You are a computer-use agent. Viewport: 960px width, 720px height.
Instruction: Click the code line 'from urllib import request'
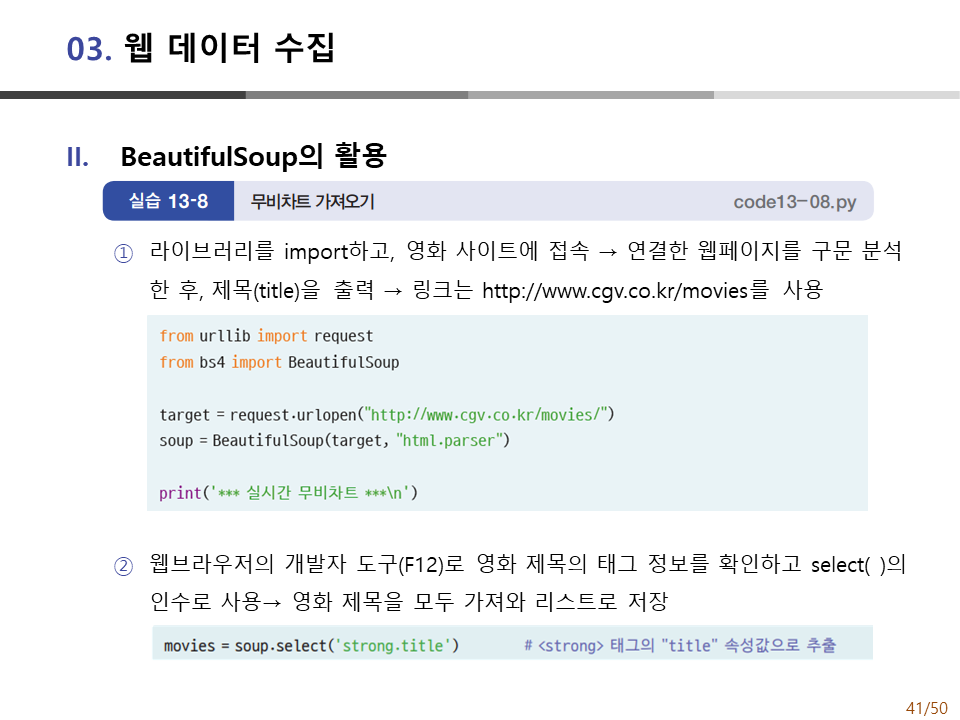pyautogui.click(x=266, y=336)
